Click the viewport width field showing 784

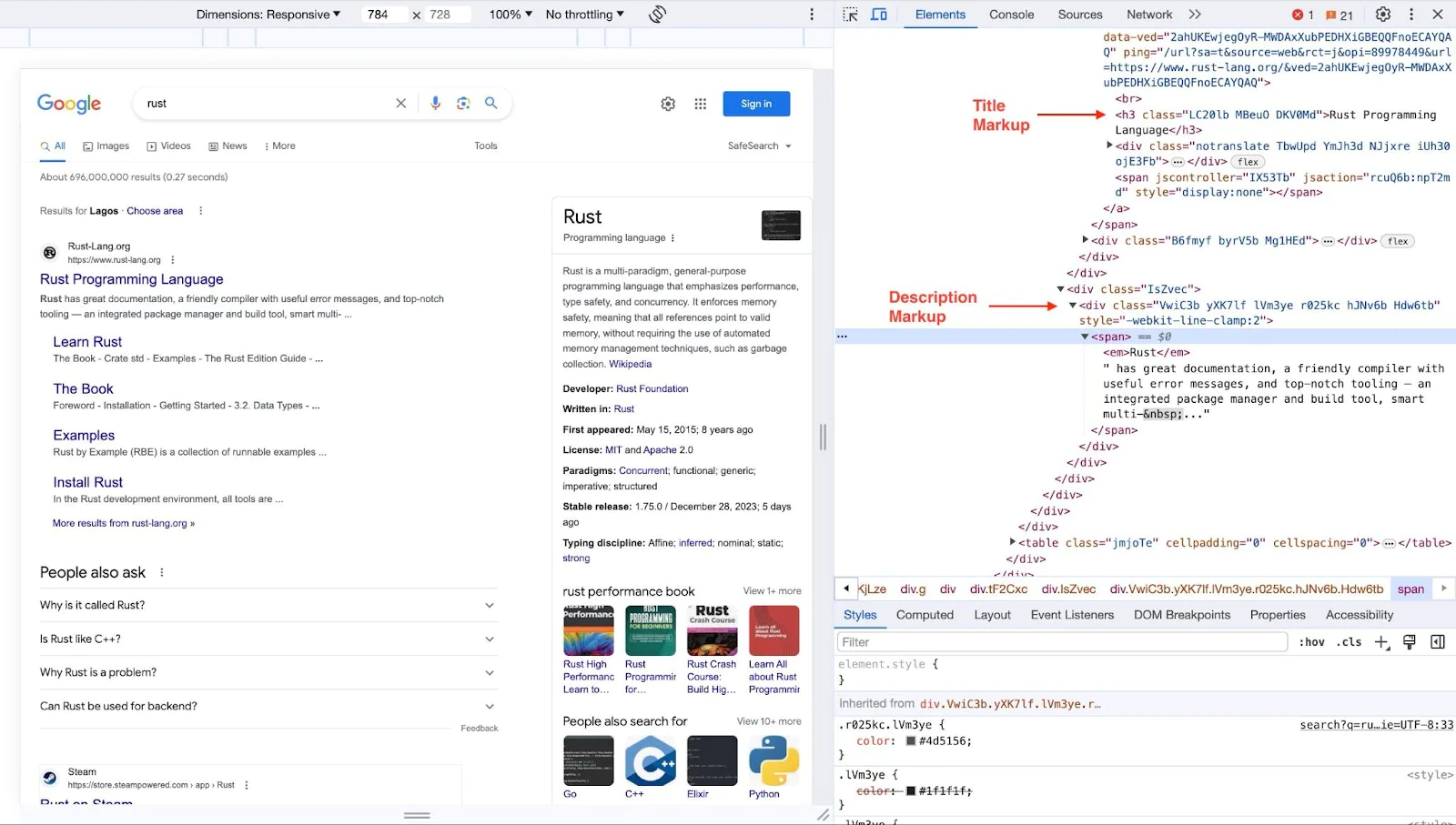pos(384,15)
